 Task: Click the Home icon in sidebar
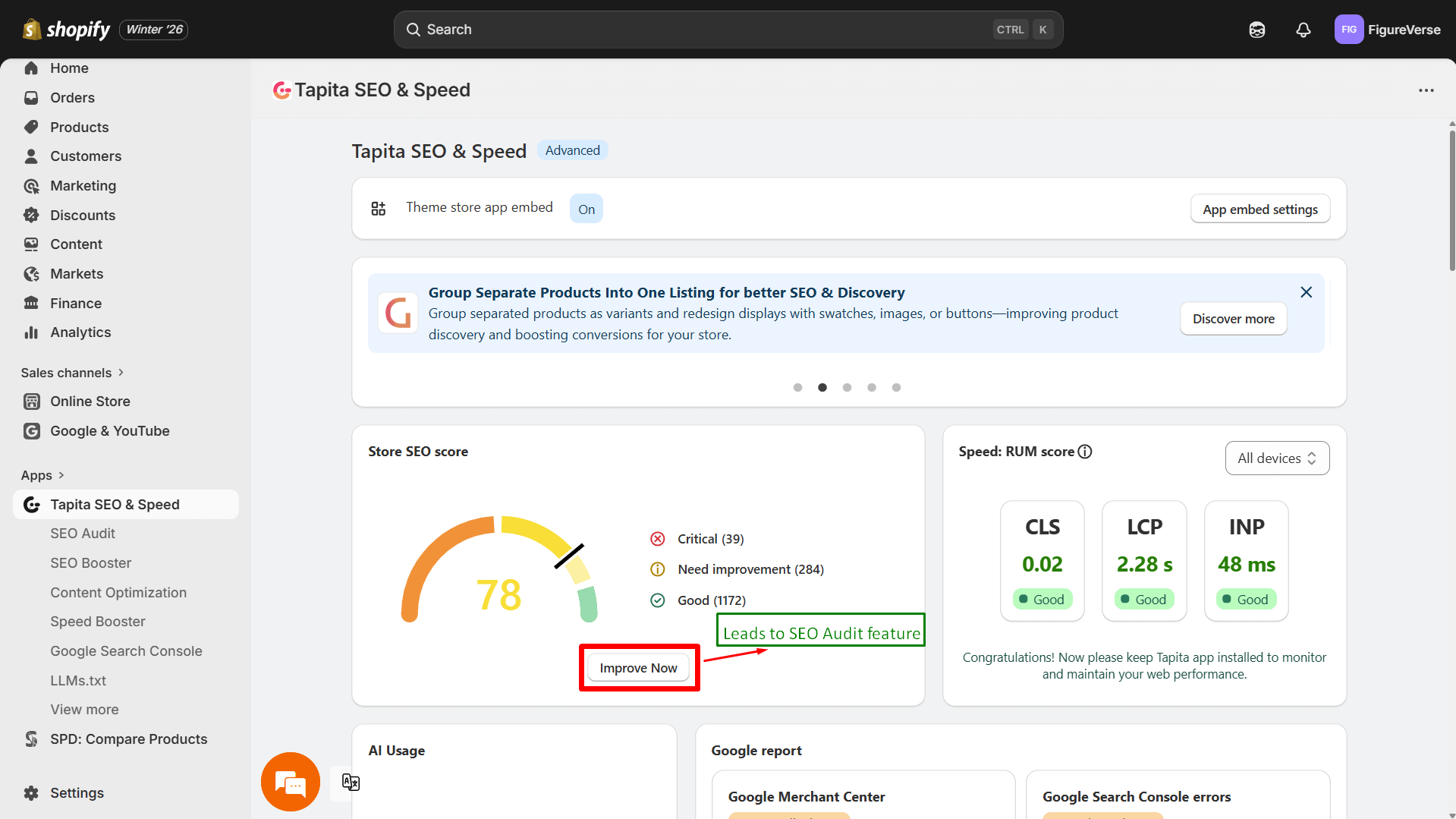point(31,68)
